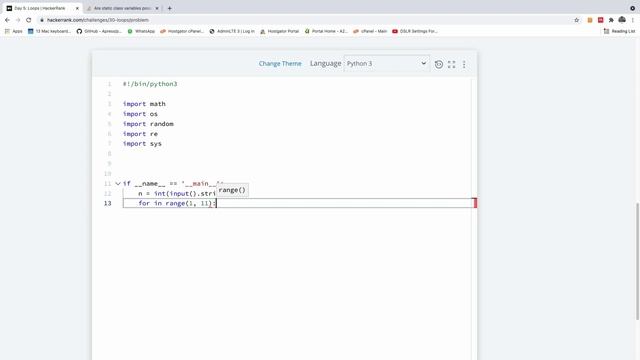
Task: Reset code with the restore-default icon
Action: point(439,64)
